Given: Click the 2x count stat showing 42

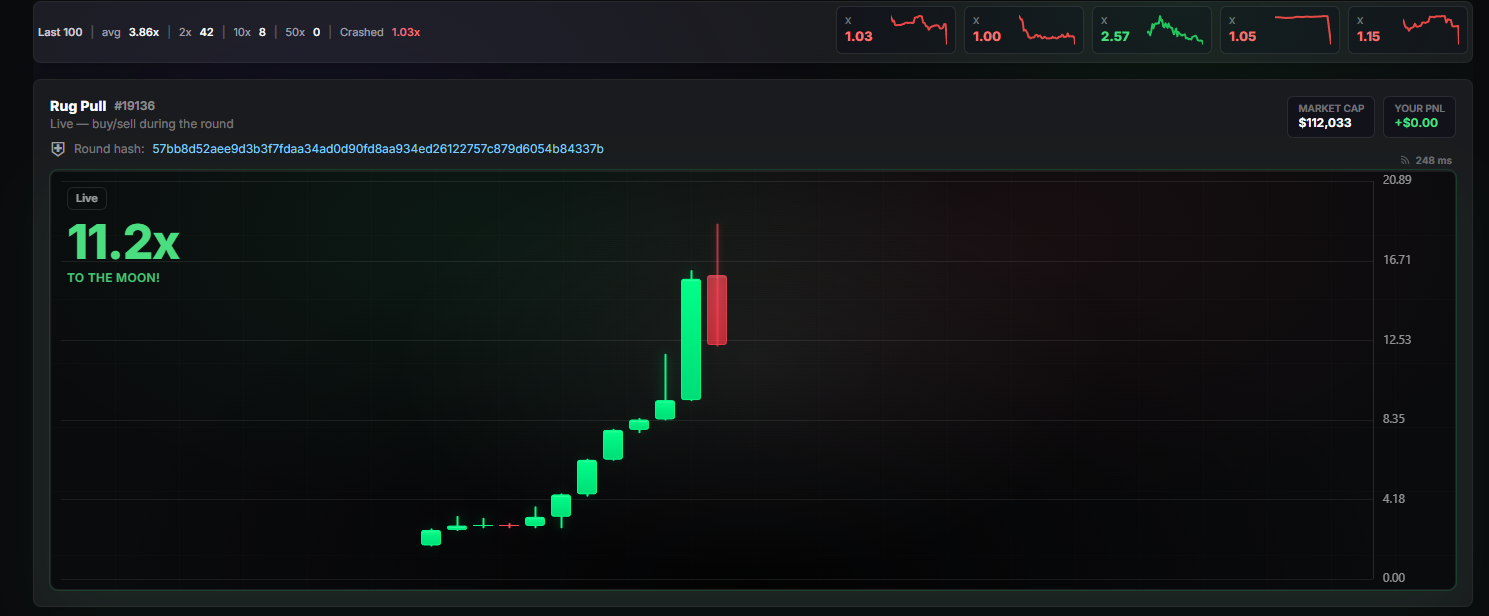Looking at the screenshot, I should click(x=196, y=32).
